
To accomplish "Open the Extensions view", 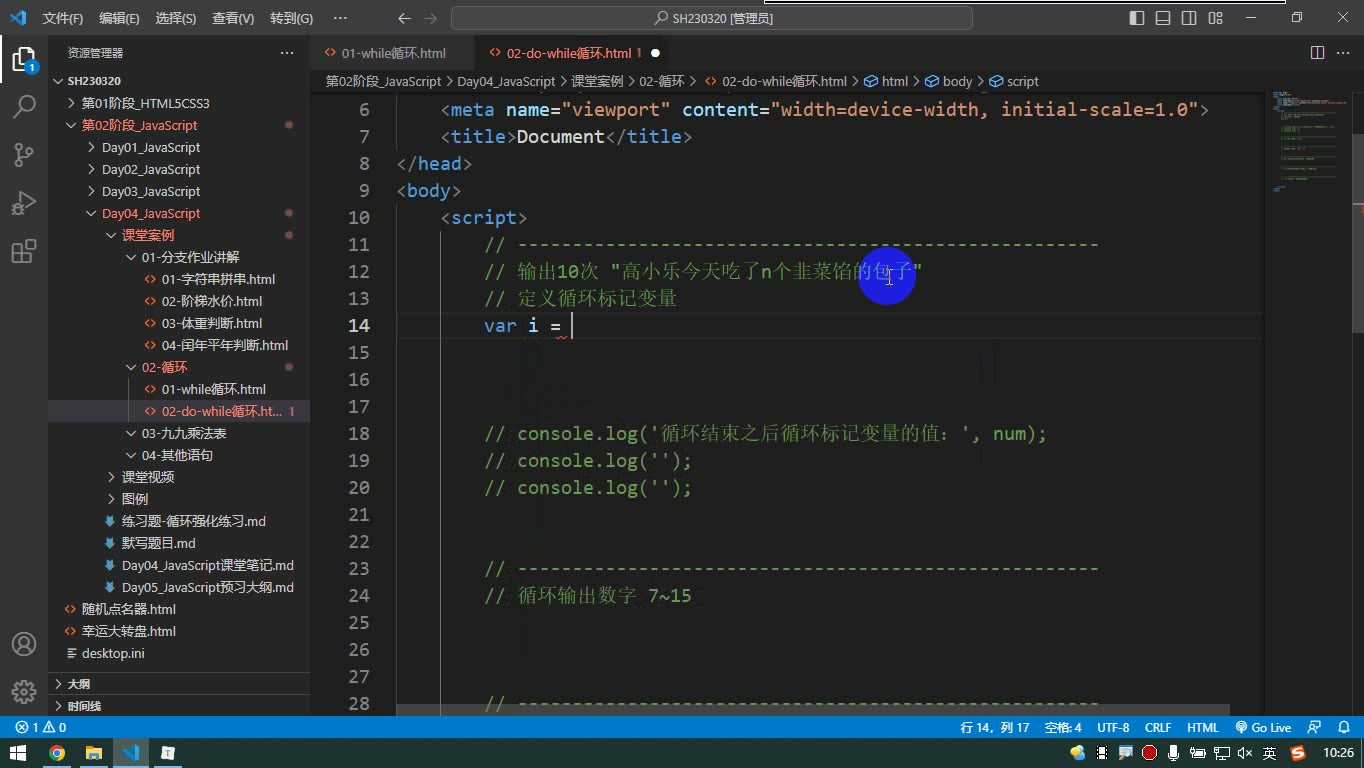I will [x=23, y=250].
